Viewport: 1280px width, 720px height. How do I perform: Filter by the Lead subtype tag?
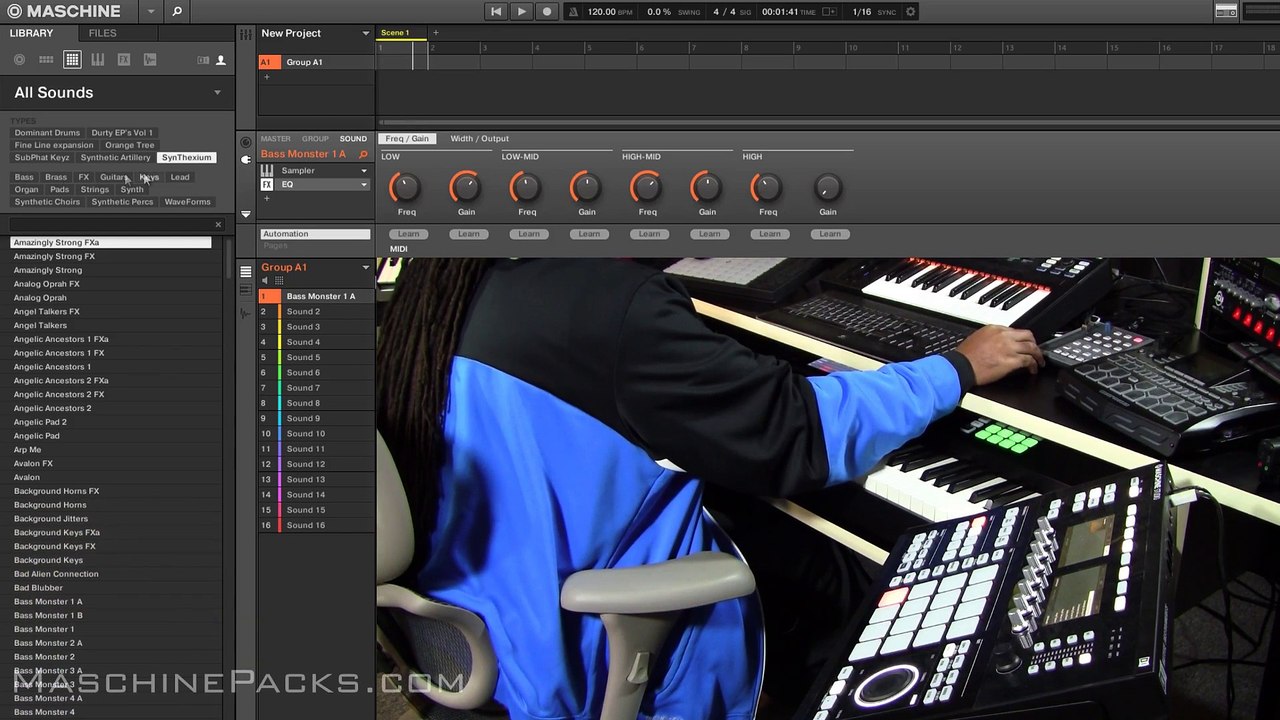(x=180, y=177)
